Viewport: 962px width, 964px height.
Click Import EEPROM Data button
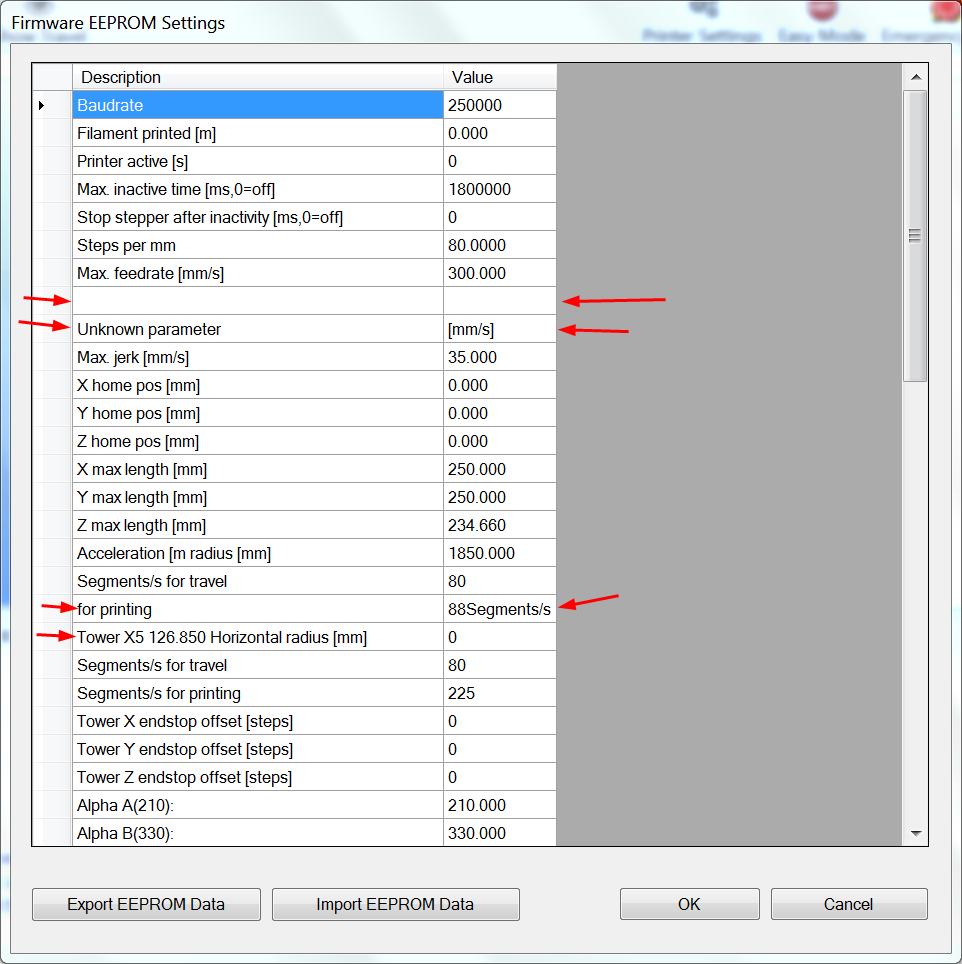(395, 904)
